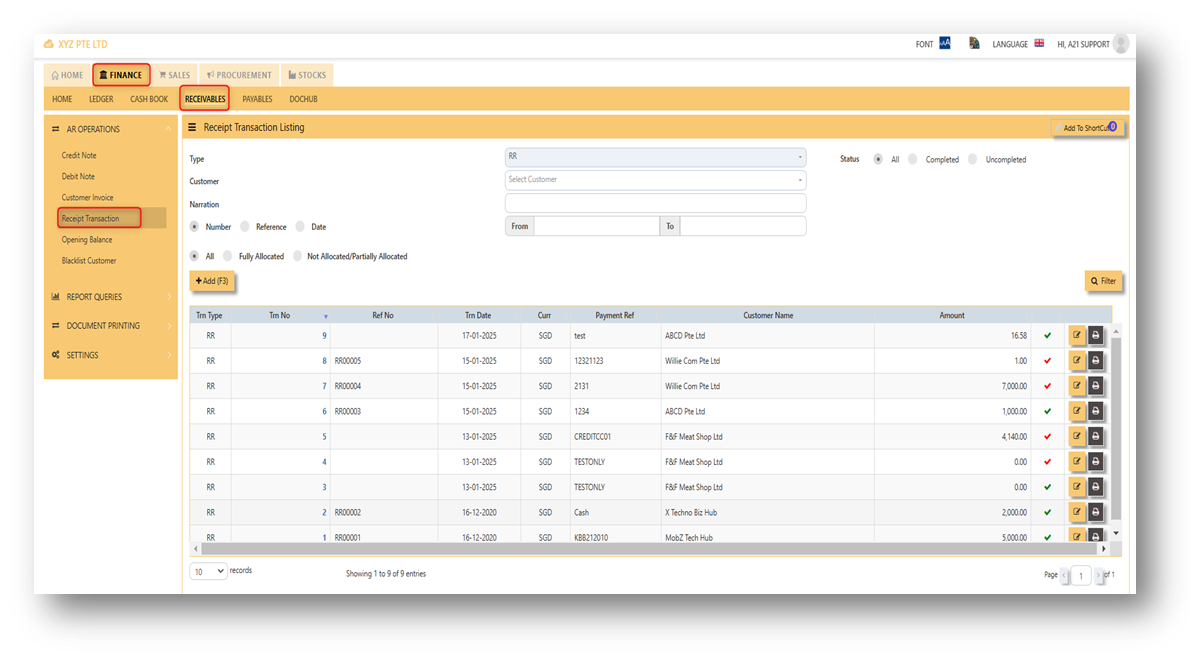The image size is (1202, 660).
Task: Open the color theme palette icon
Action: [974, 44]
